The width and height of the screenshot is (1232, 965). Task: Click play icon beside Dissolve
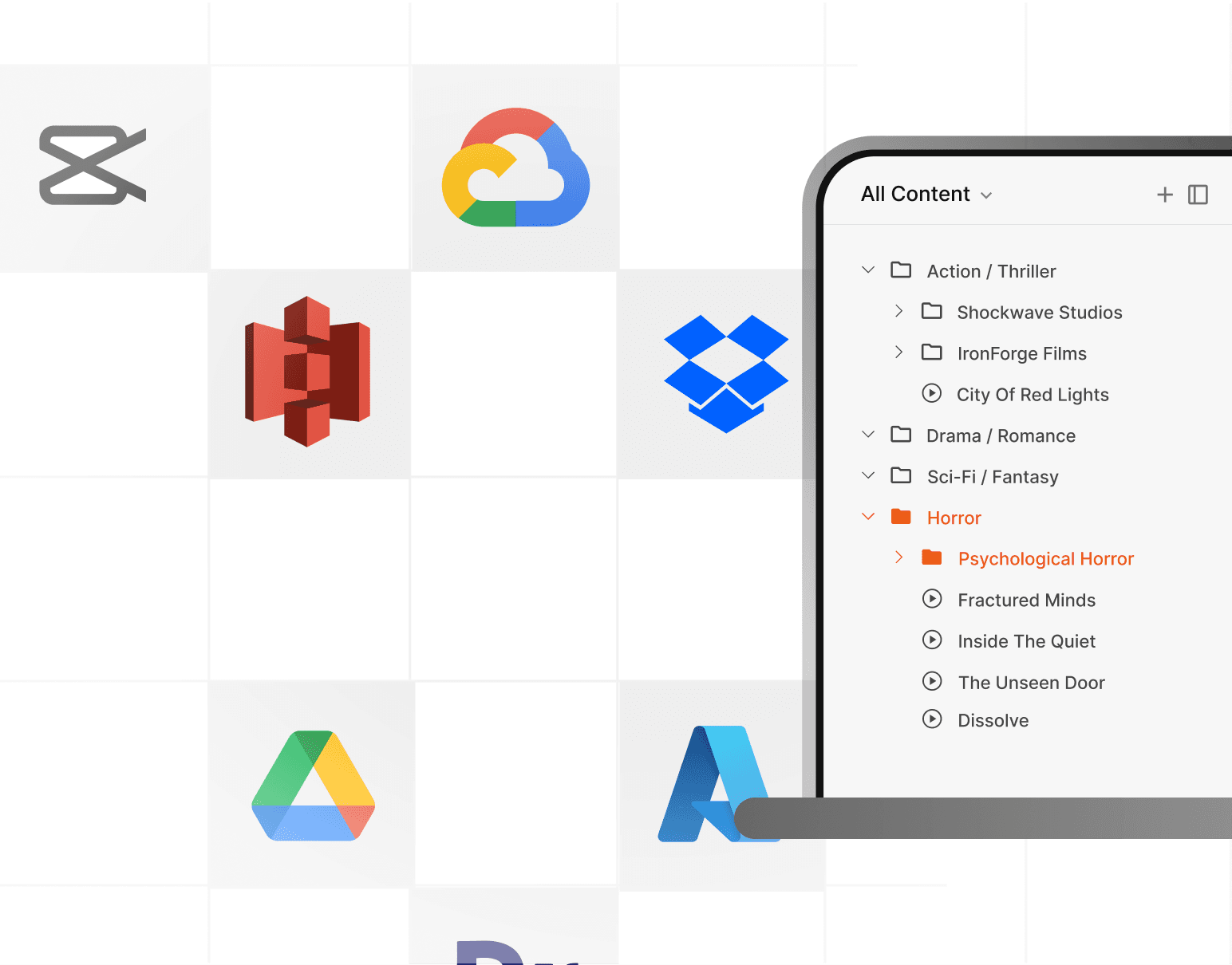(x=932, y=719)
